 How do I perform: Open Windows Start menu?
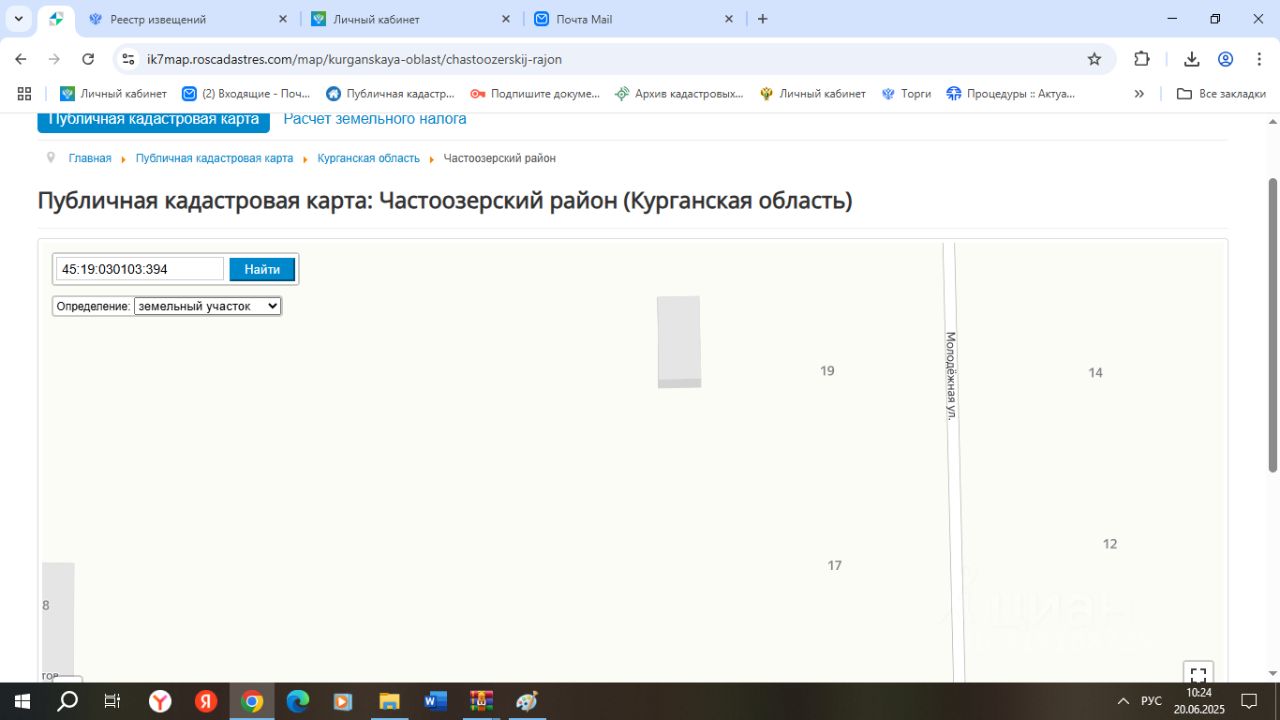pyautogui.click(x=22, y=701)
